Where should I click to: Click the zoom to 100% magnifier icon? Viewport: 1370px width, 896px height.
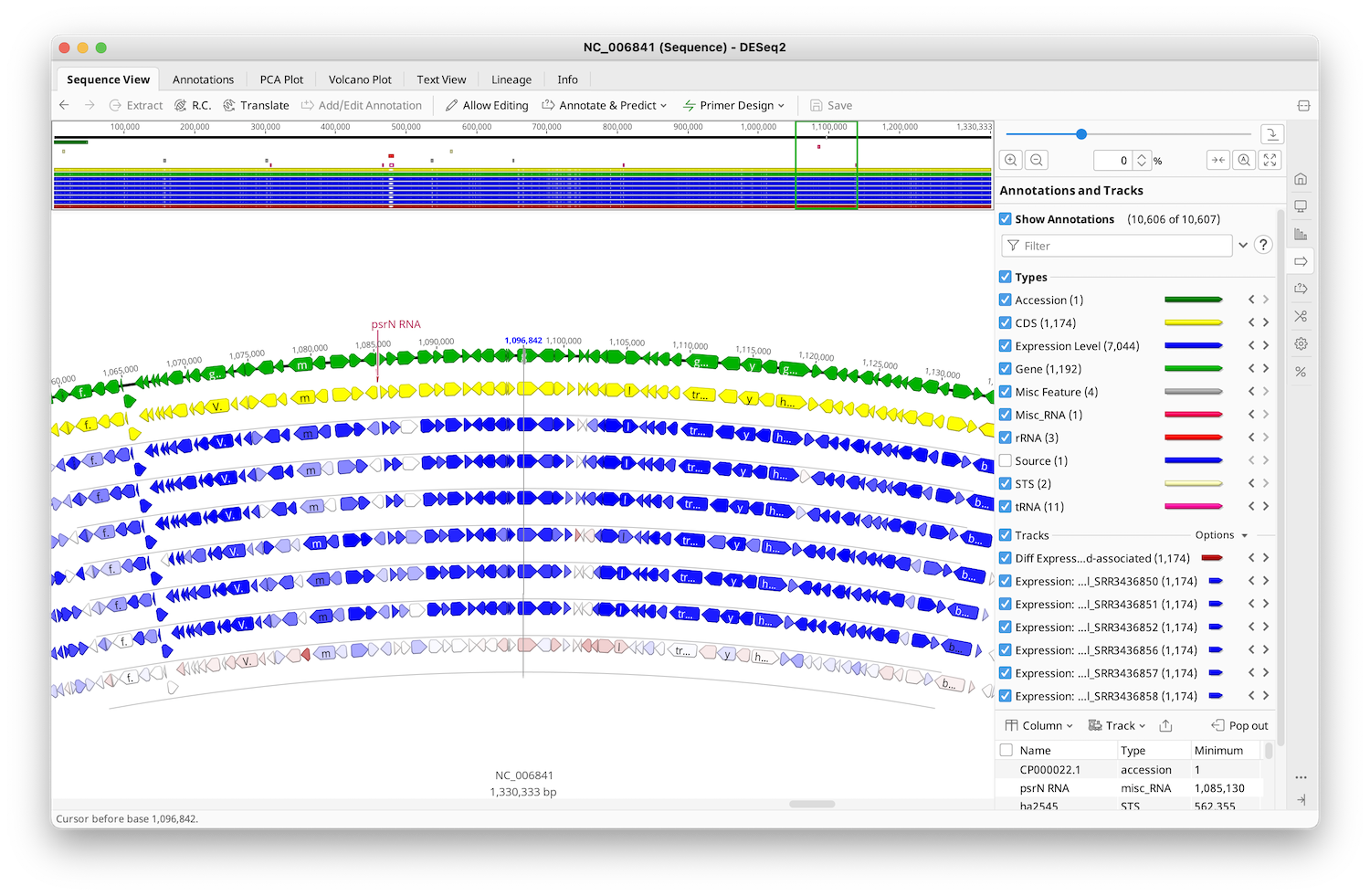(x=1243, y=160)
